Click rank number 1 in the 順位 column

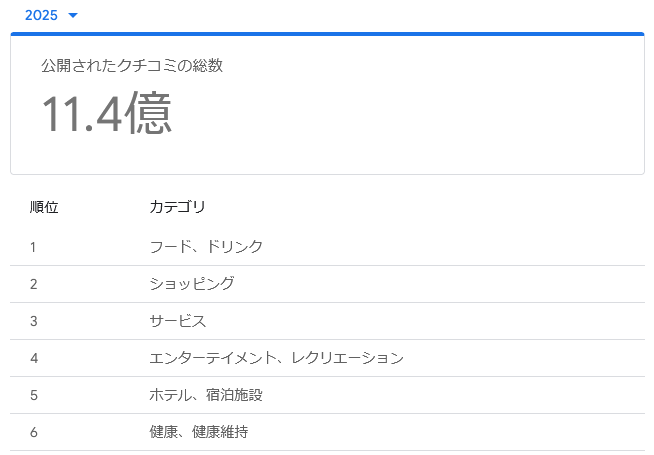pos(33,246)
